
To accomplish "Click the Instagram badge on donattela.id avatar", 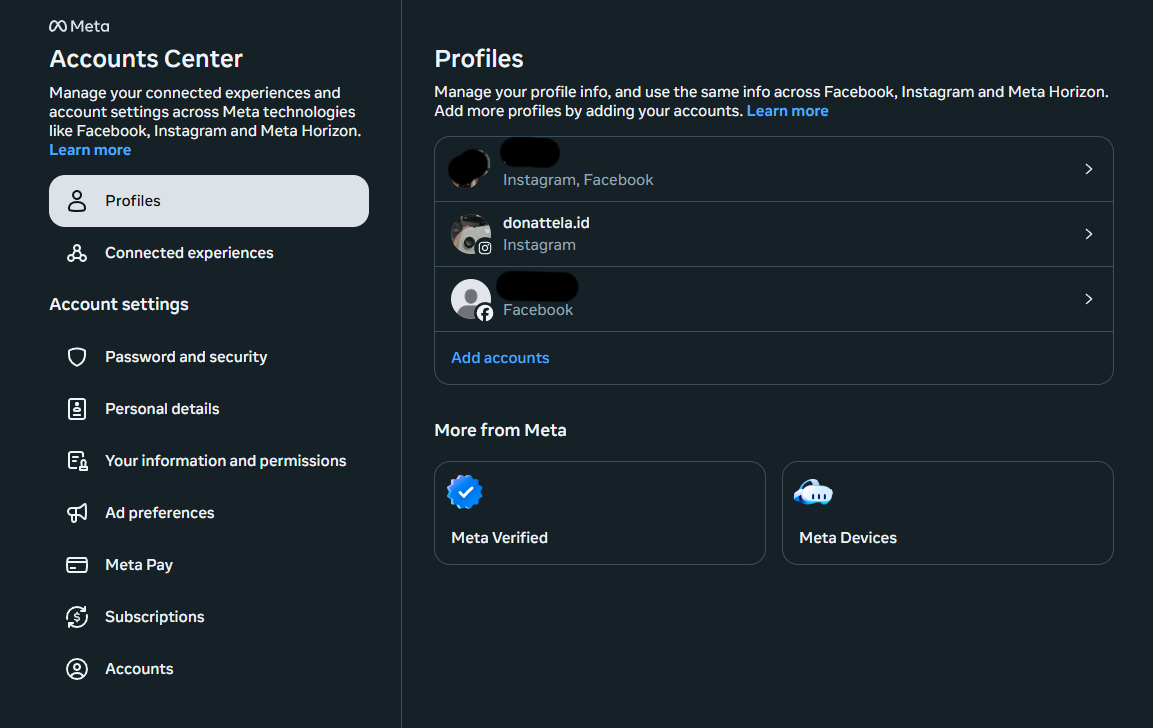I will pos(486,248).
